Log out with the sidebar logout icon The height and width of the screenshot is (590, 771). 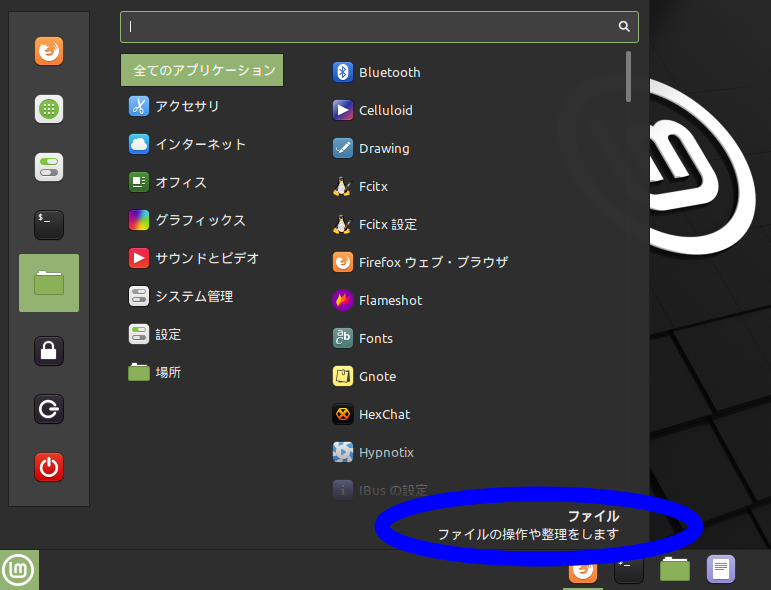49,409
